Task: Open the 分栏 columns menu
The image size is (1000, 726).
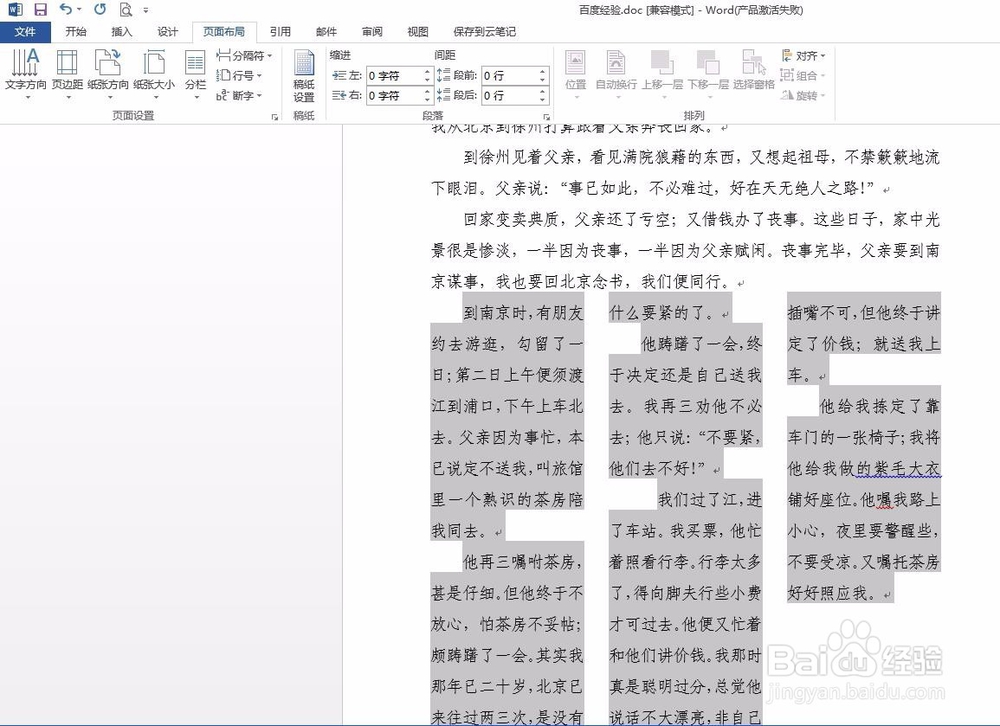Action: coord(195,73)
